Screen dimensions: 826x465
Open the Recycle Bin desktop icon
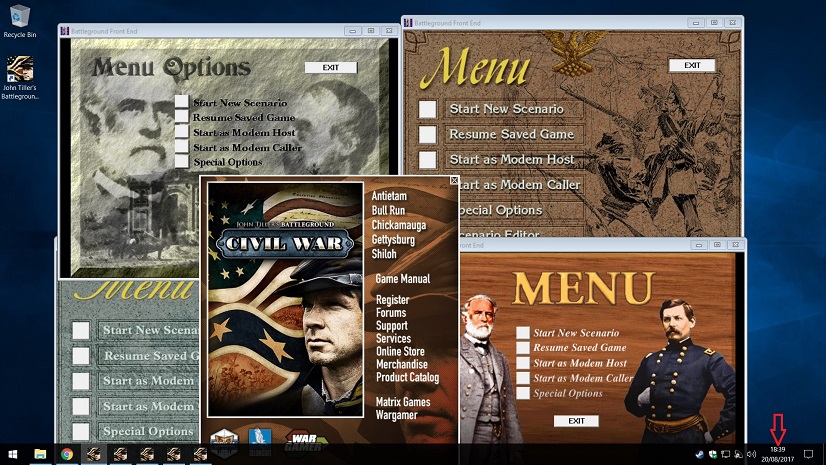19,22
